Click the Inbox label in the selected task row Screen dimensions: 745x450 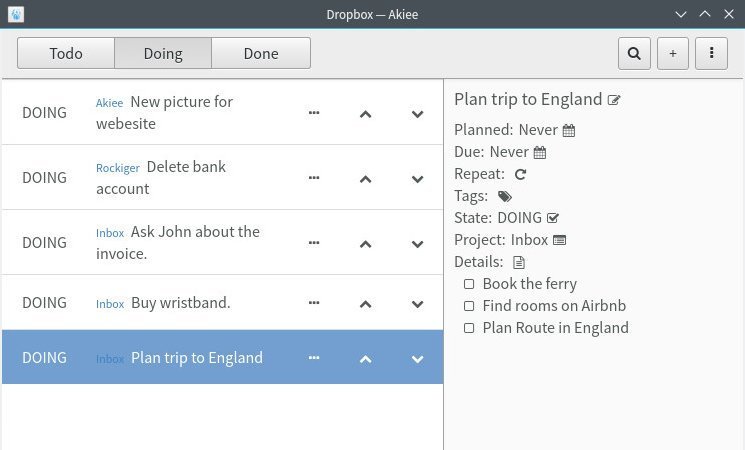click(110, 359)
